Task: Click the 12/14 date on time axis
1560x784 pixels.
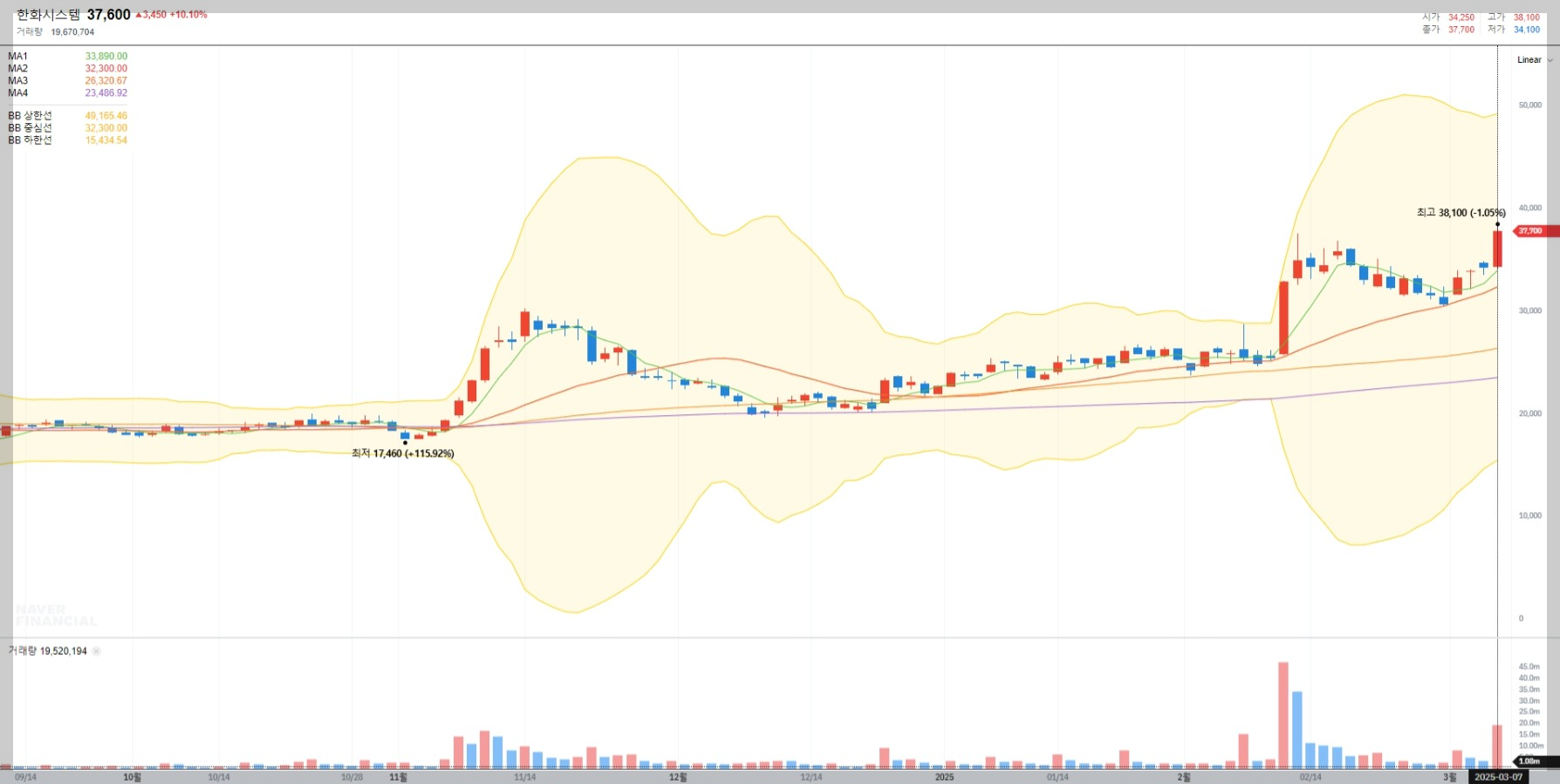Action: click(811, 777)
